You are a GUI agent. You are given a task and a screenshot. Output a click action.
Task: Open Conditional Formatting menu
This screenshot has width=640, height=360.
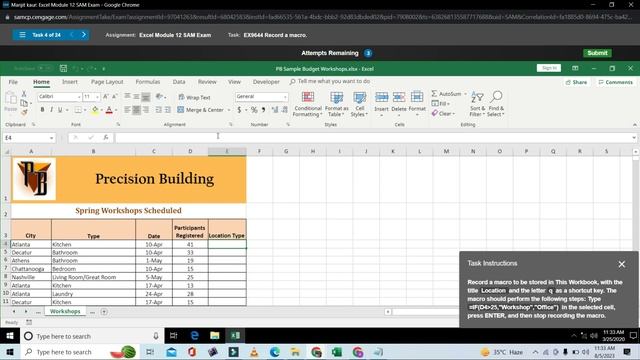point(308,104)
